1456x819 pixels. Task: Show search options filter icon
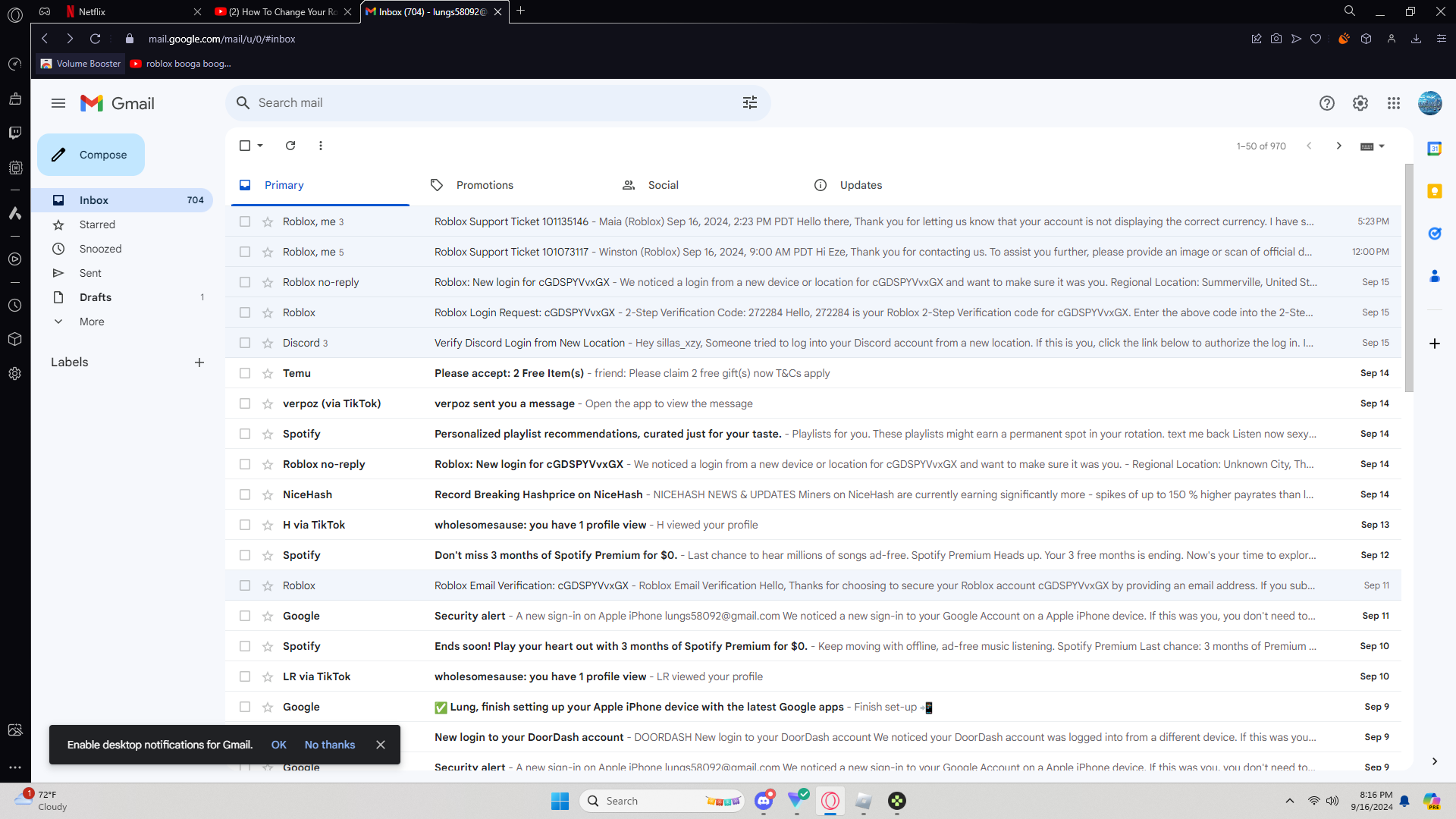[750, 103]
